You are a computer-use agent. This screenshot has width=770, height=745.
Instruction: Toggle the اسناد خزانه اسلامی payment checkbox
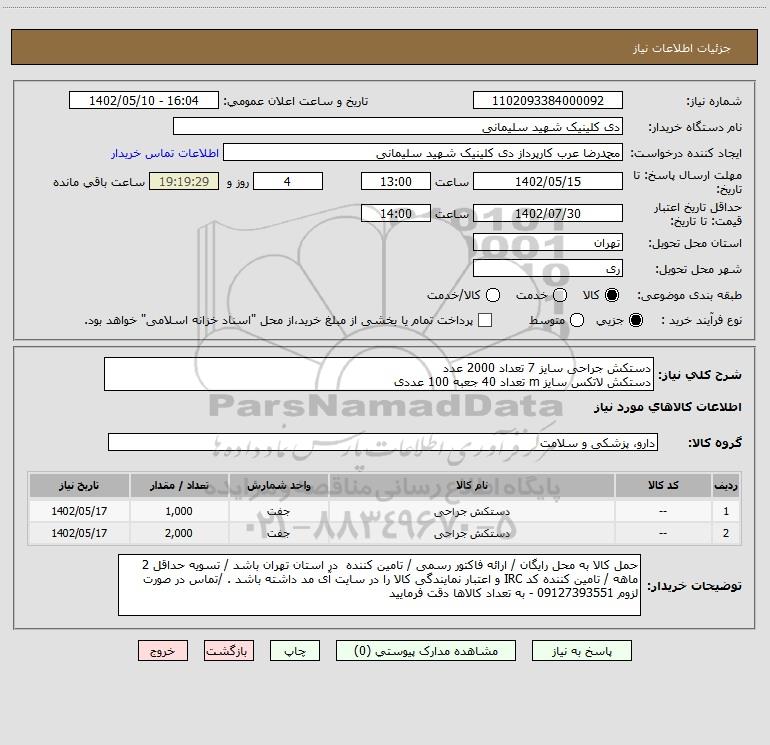tap(485, 320)
